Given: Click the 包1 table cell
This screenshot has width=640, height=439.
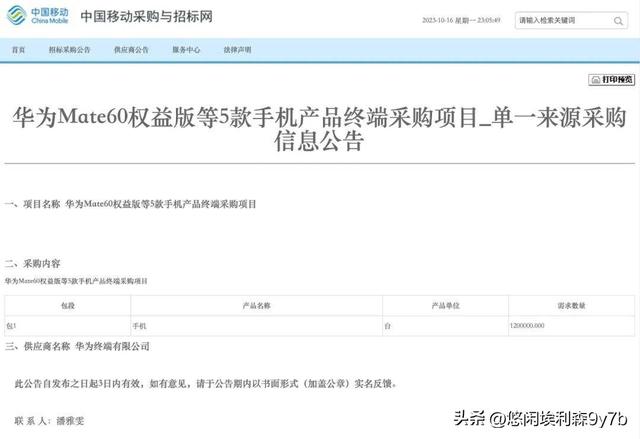Looking at the screenshot, I should tap(68, 326).
